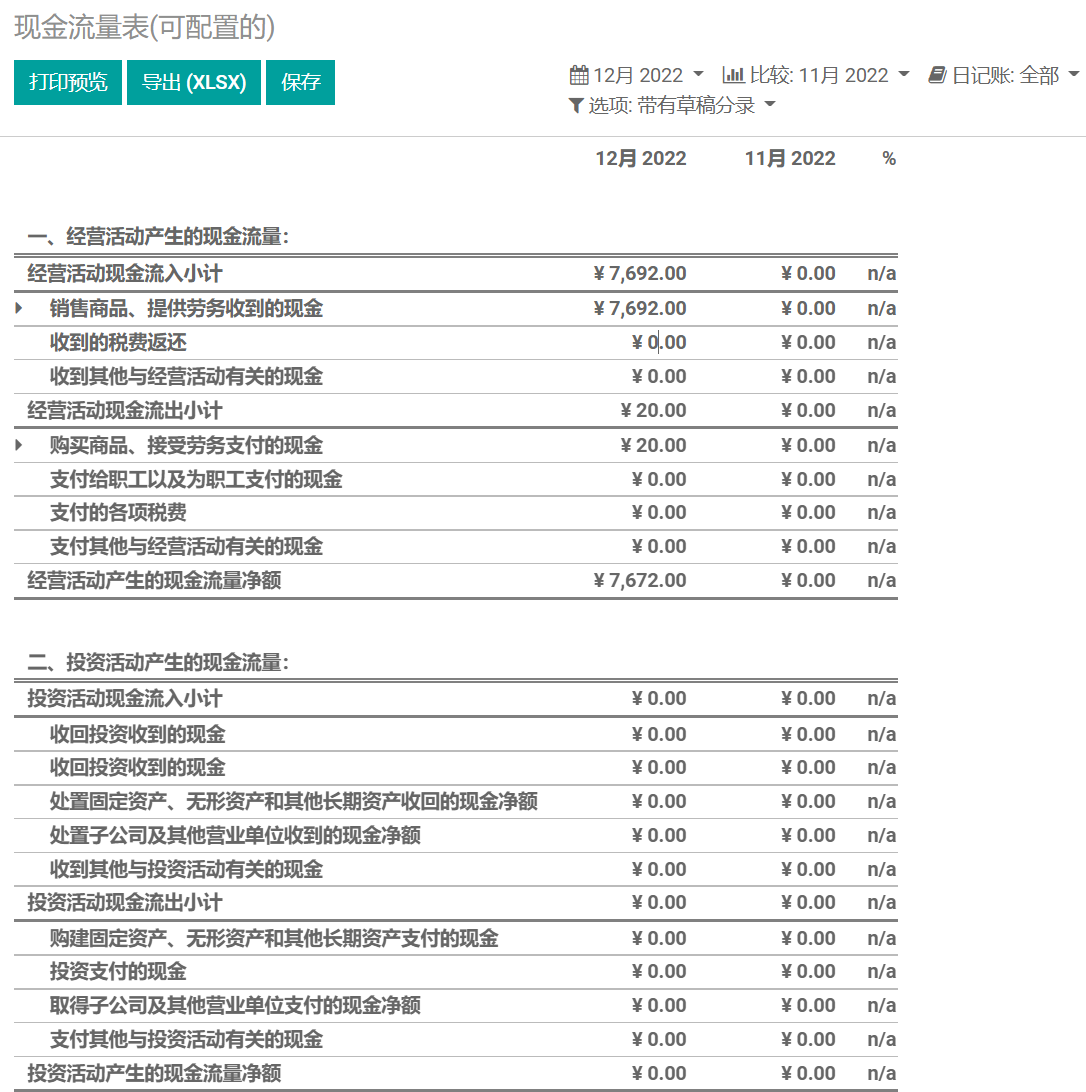The height and width of the screenshot is (1092, 1086).
Task: Click the 12月 2022 column header
Action: (x=640, y=159)
